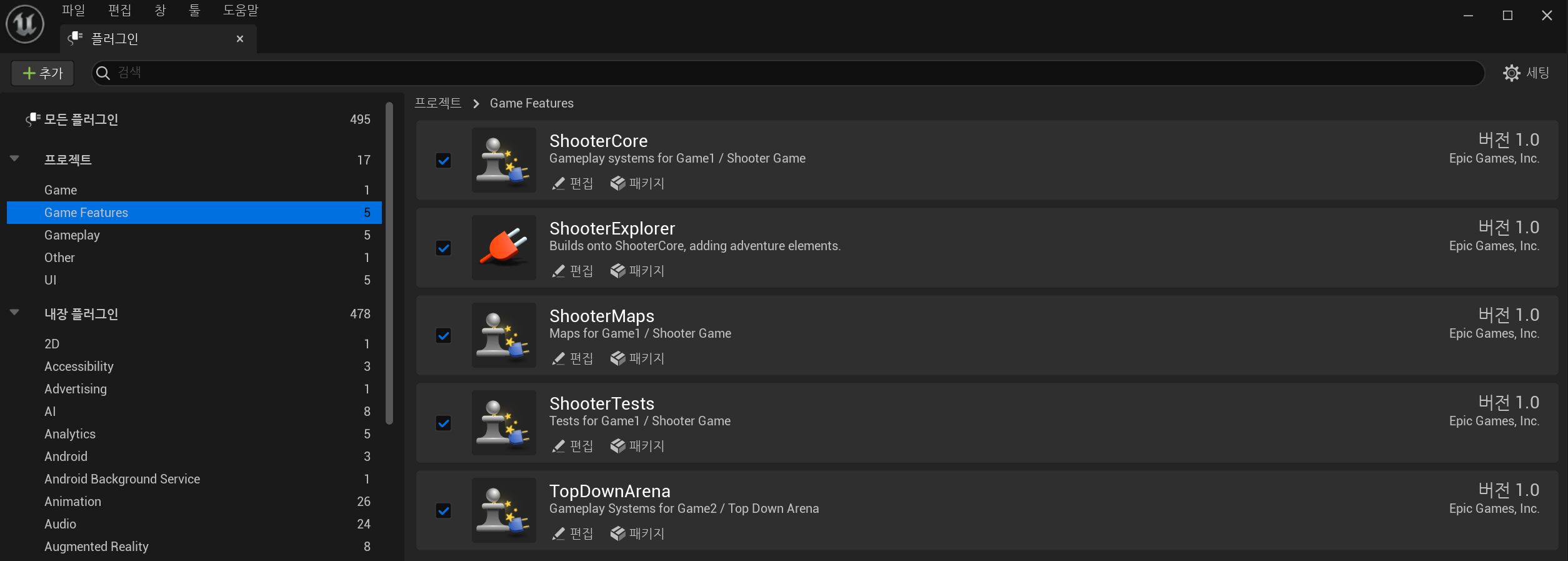
Task: Collapse the 내장 플러그인 category tree
Action: click(x=14, y=313)
